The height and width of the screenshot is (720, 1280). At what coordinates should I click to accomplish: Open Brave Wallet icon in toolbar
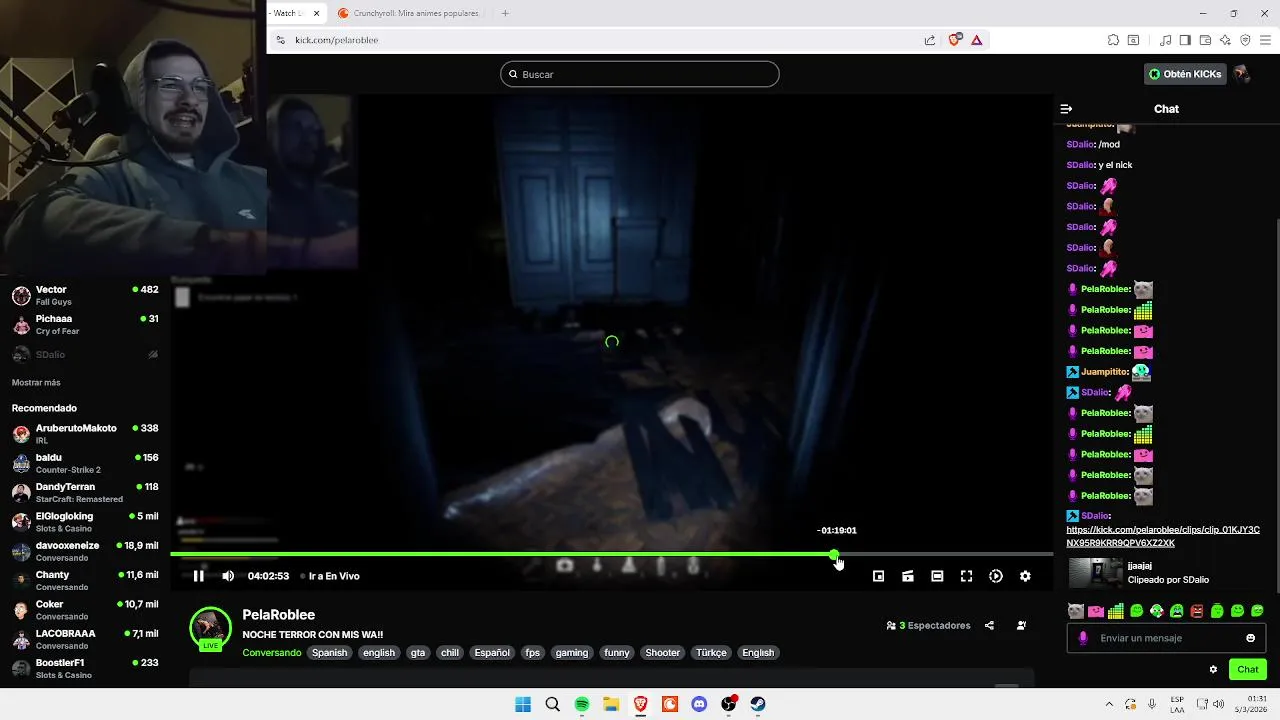1205,40
